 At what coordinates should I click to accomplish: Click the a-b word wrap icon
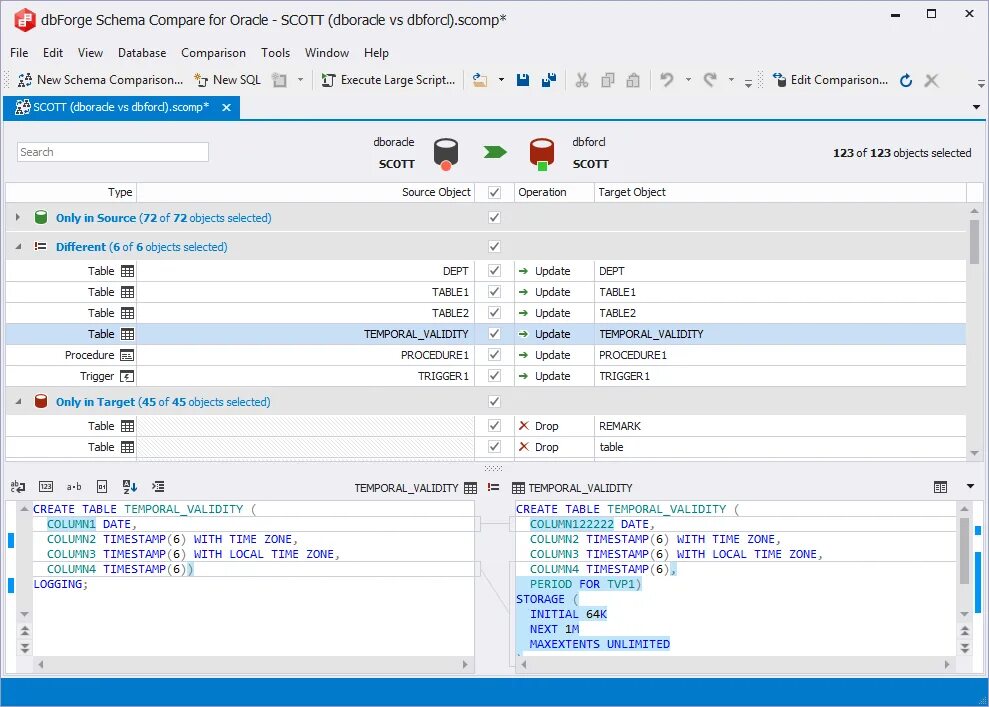[74, 486]
